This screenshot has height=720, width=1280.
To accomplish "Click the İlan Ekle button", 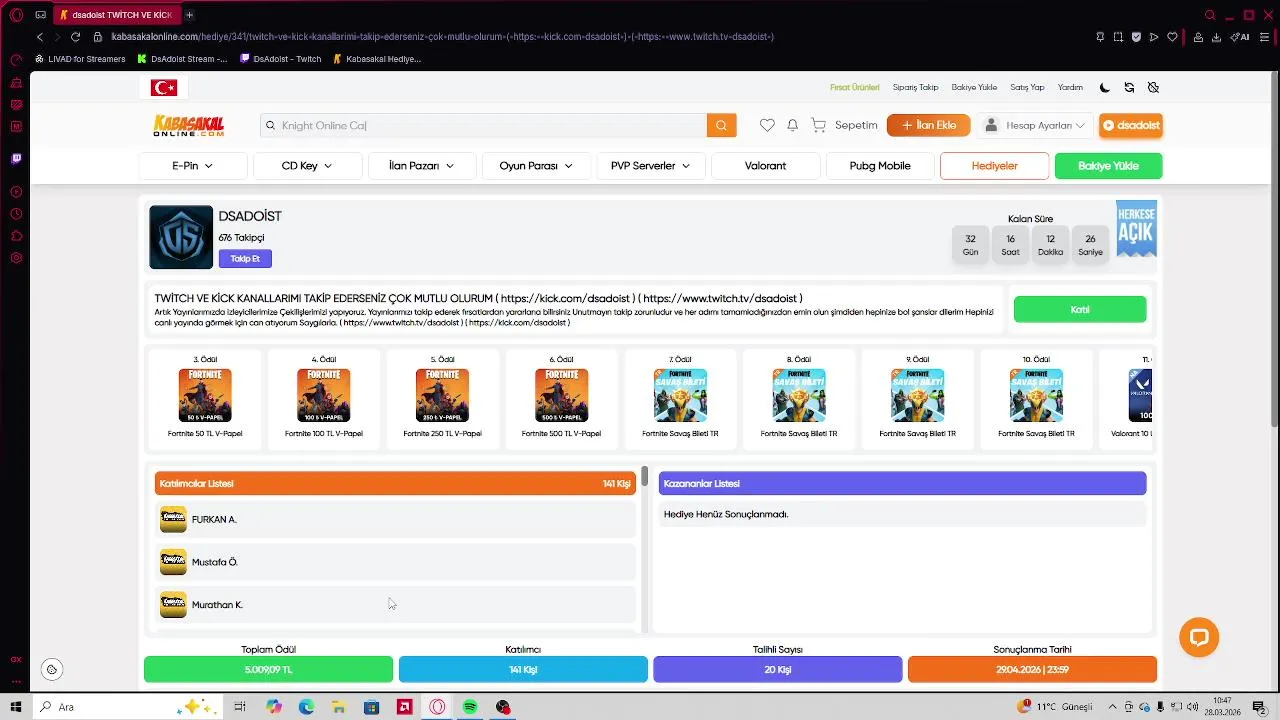I will [x=928, y=125].
